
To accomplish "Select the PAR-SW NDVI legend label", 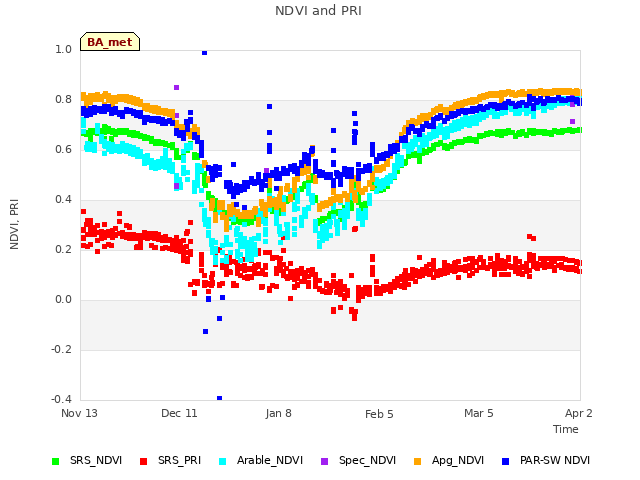I will (x=555, y=460).
